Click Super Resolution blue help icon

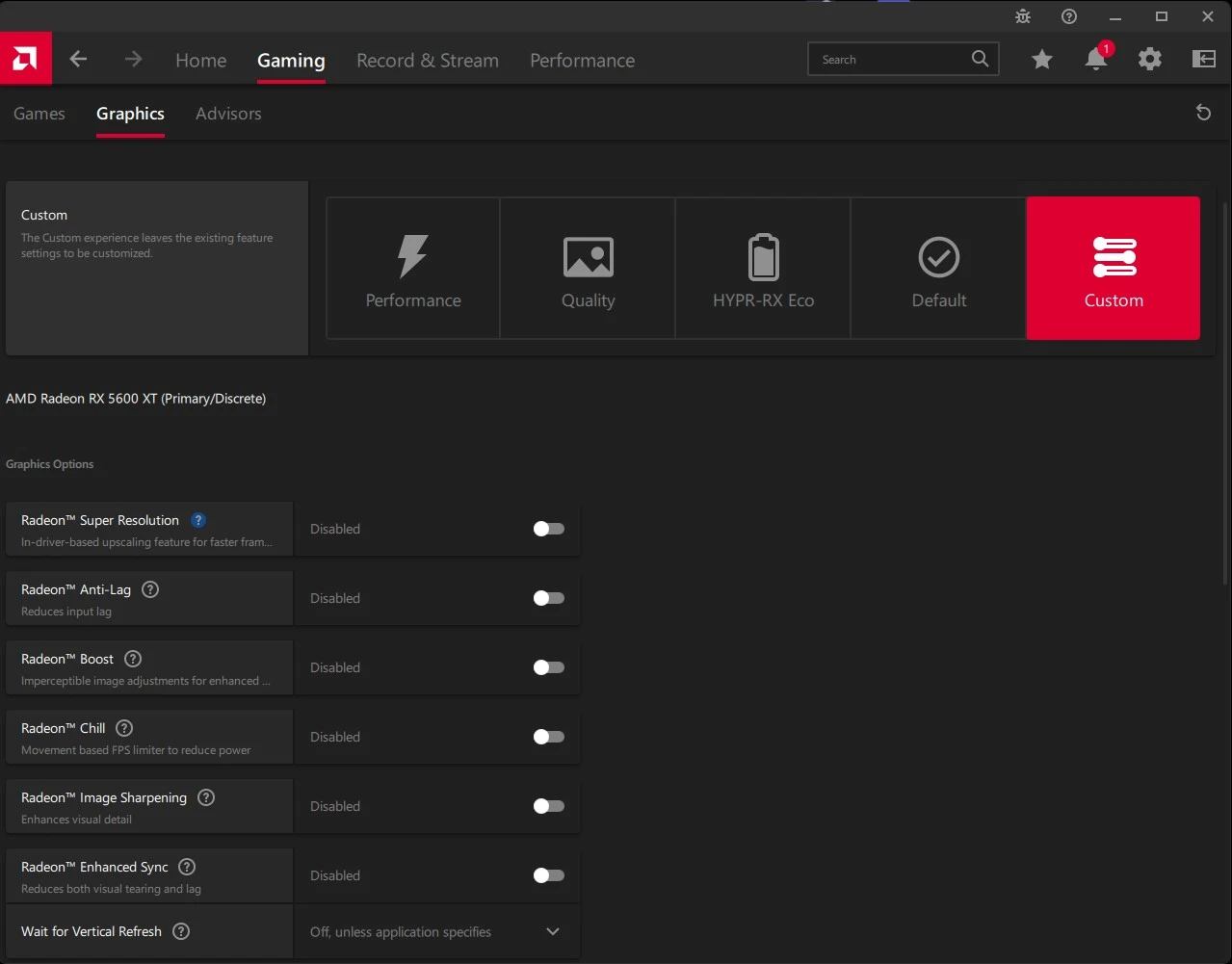pyautogui.click(x=198, y=520)
